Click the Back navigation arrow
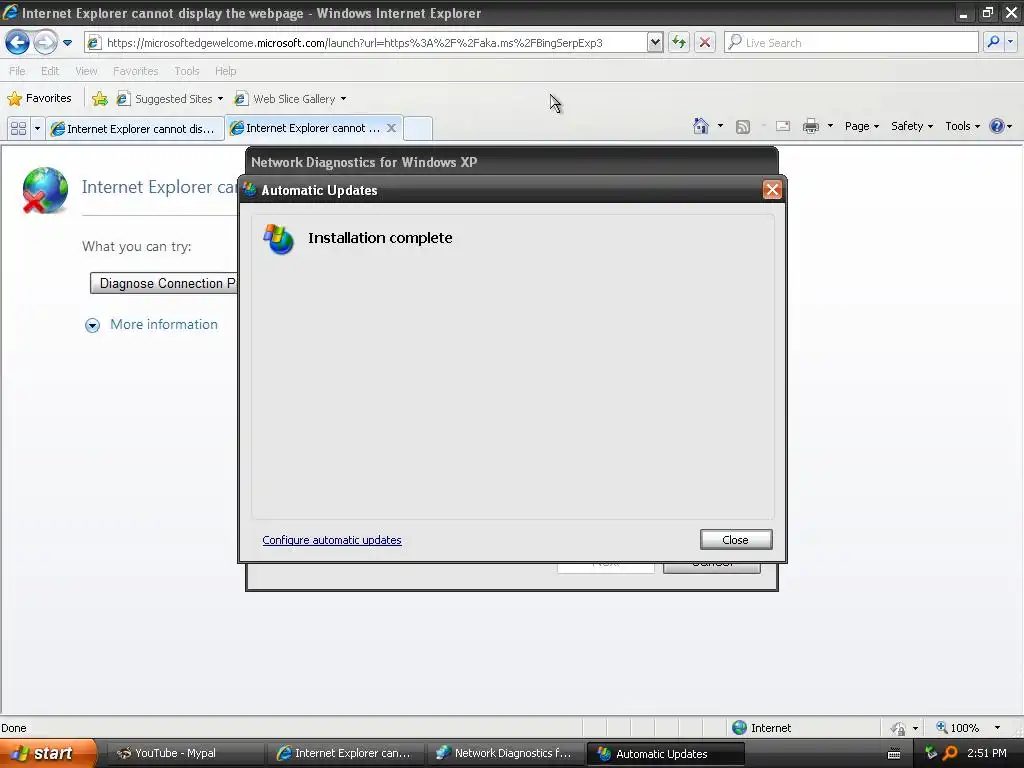1024x768 pixels. coord(17,43)
